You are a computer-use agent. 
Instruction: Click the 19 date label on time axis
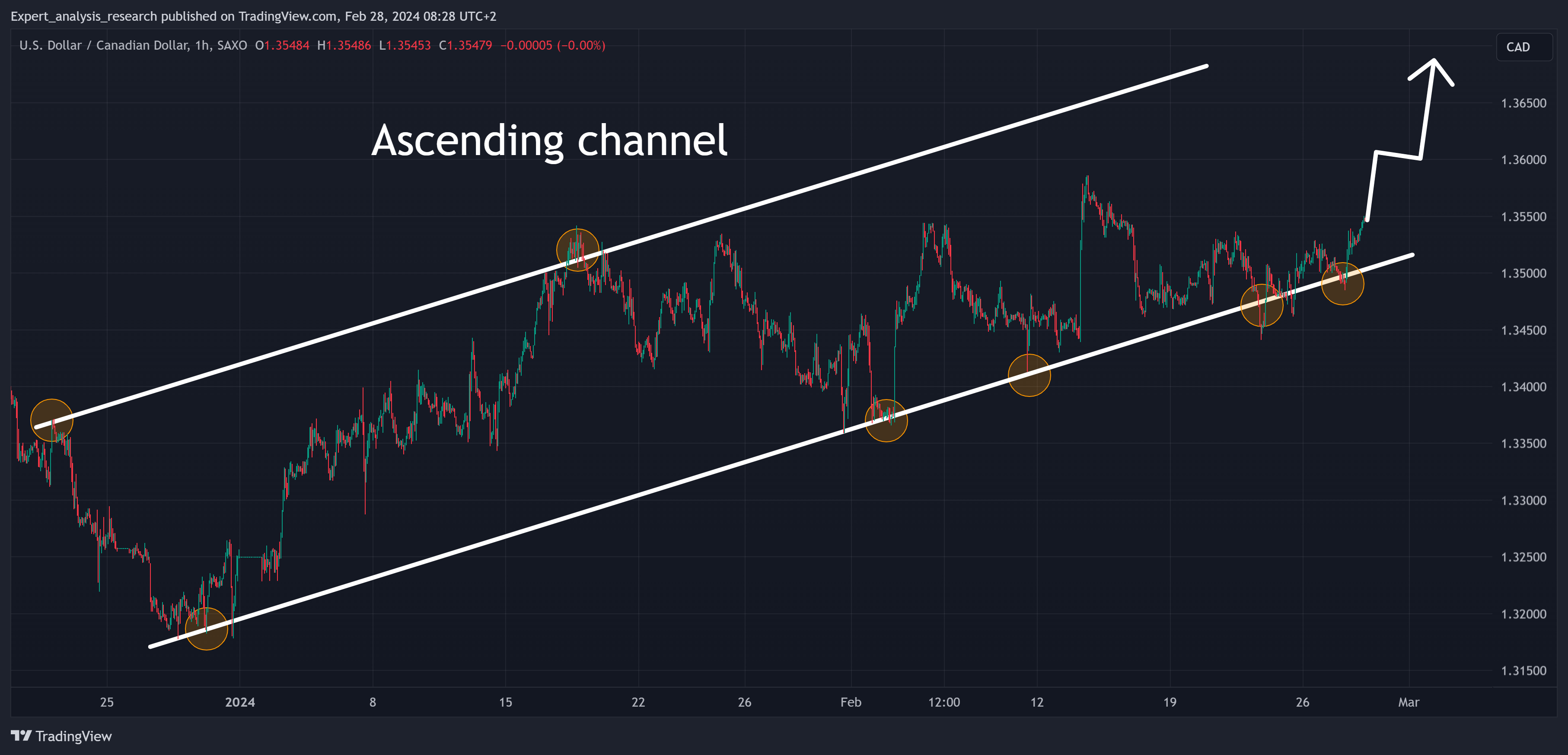point(1170,702)
